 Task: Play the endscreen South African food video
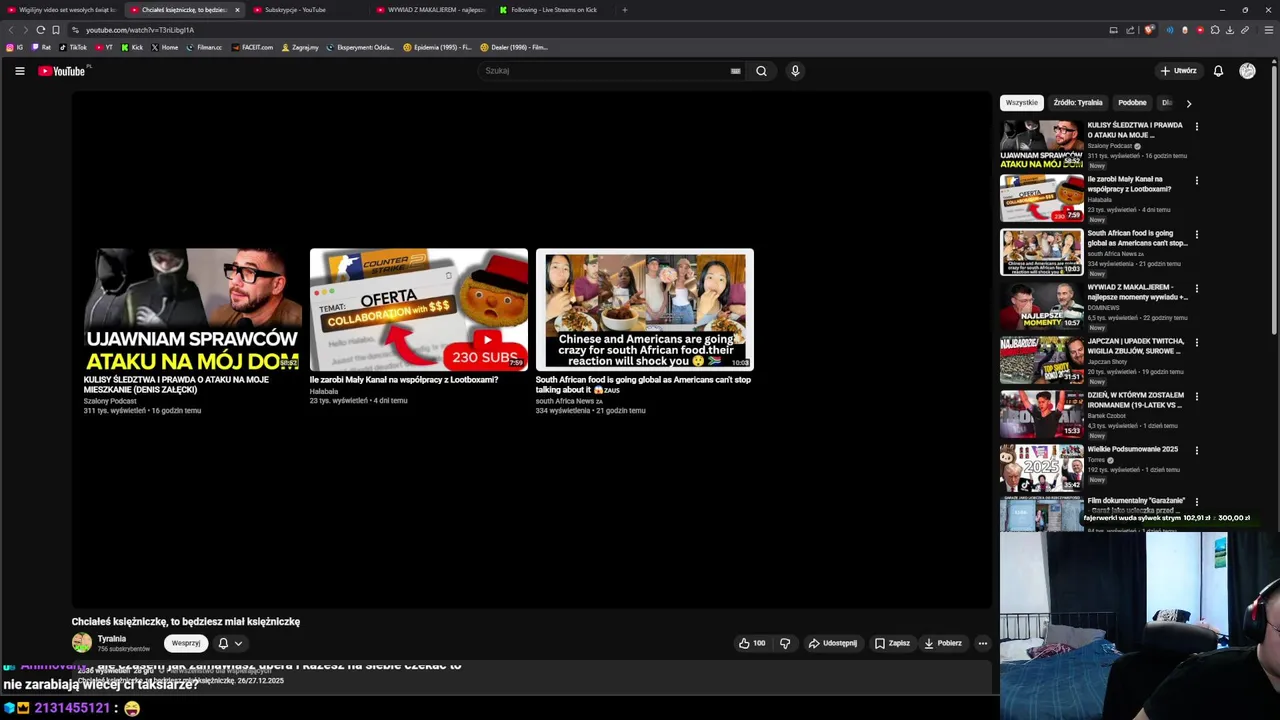pyautogui.click(x=645, y=310)
